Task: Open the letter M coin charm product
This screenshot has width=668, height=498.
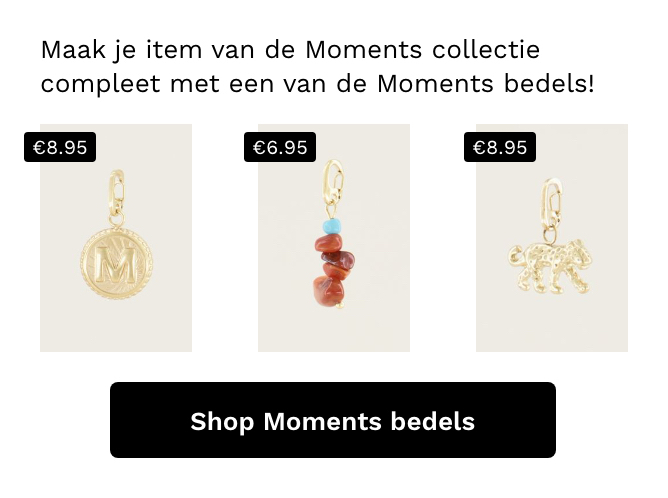Action: click(116, 238)
